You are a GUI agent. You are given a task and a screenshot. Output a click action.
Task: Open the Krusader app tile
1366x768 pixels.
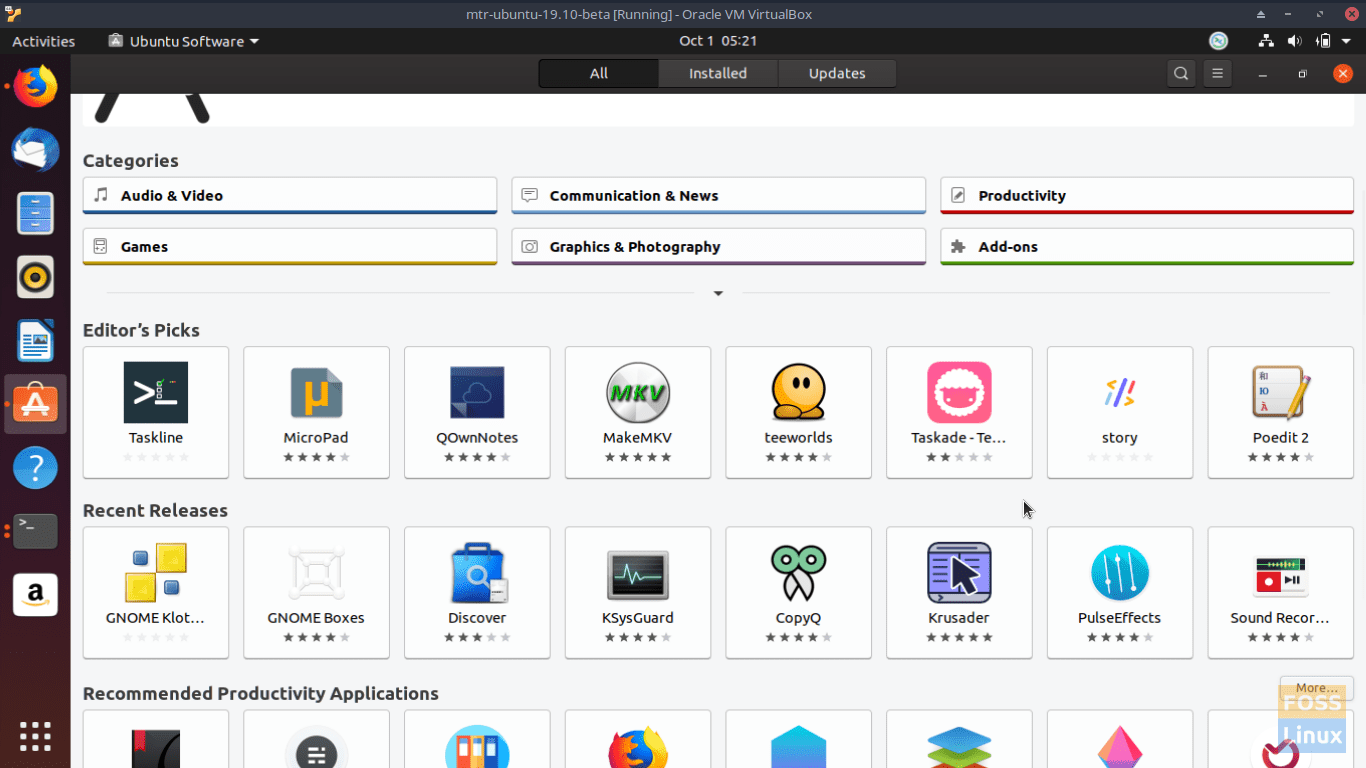tap(959, 592)
